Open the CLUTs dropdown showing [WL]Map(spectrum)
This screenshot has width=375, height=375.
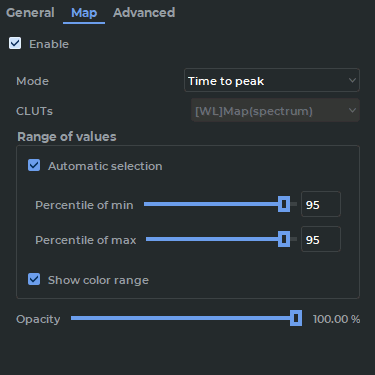click(x=275, y=110)
